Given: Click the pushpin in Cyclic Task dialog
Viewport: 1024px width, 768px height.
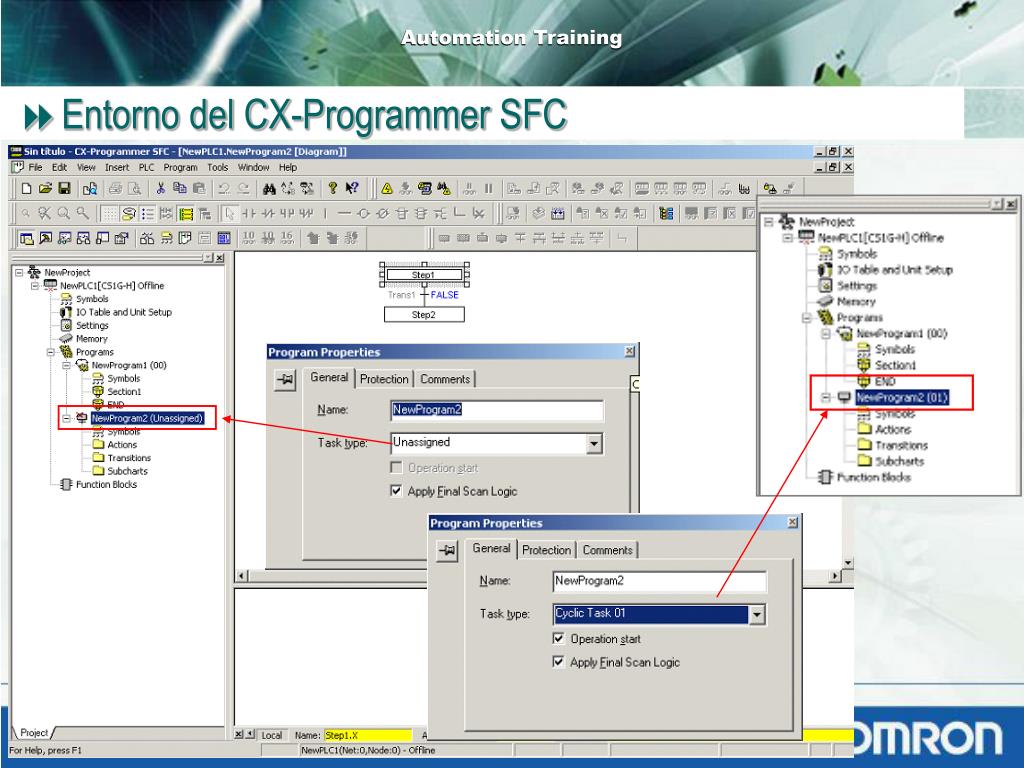Looking at the screenshot, I should click(x=447, y=550).
